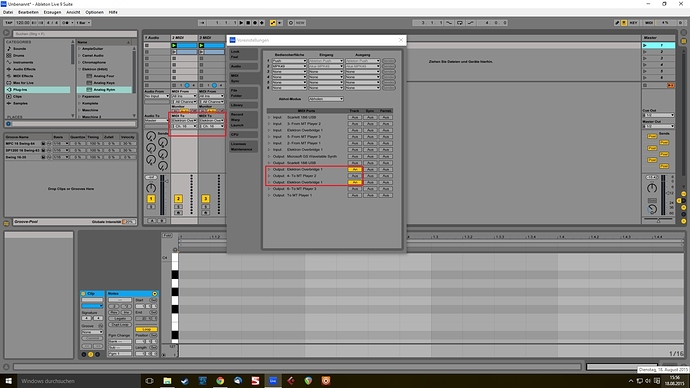Viewport: 690px width, 388px height.
Task: Click the transport Play button
Action: pos(241,23)
